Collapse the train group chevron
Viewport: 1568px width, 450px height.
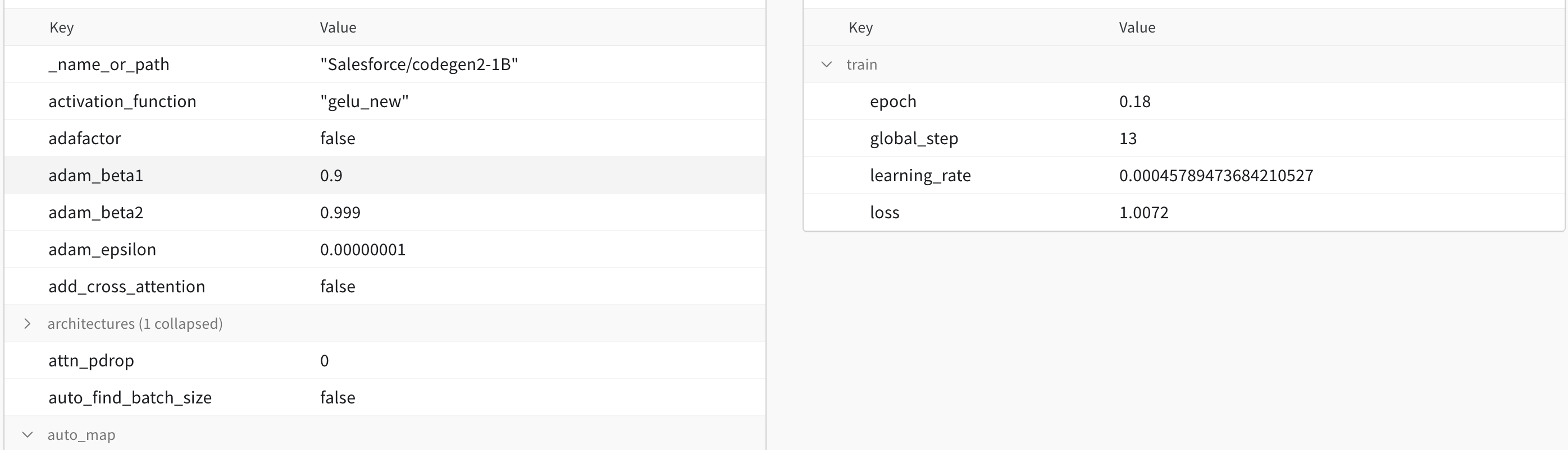826,65
